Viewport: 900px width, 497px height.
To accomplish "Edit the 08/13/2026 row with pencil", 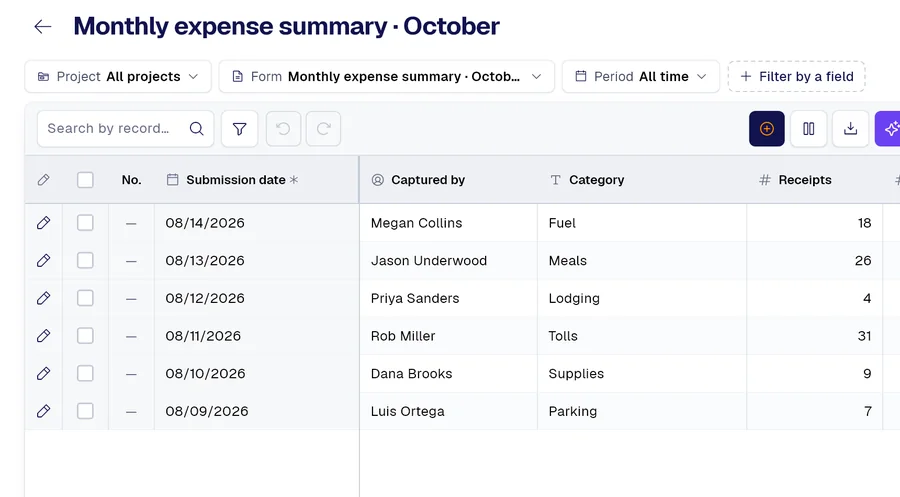I will pos(44,261).
